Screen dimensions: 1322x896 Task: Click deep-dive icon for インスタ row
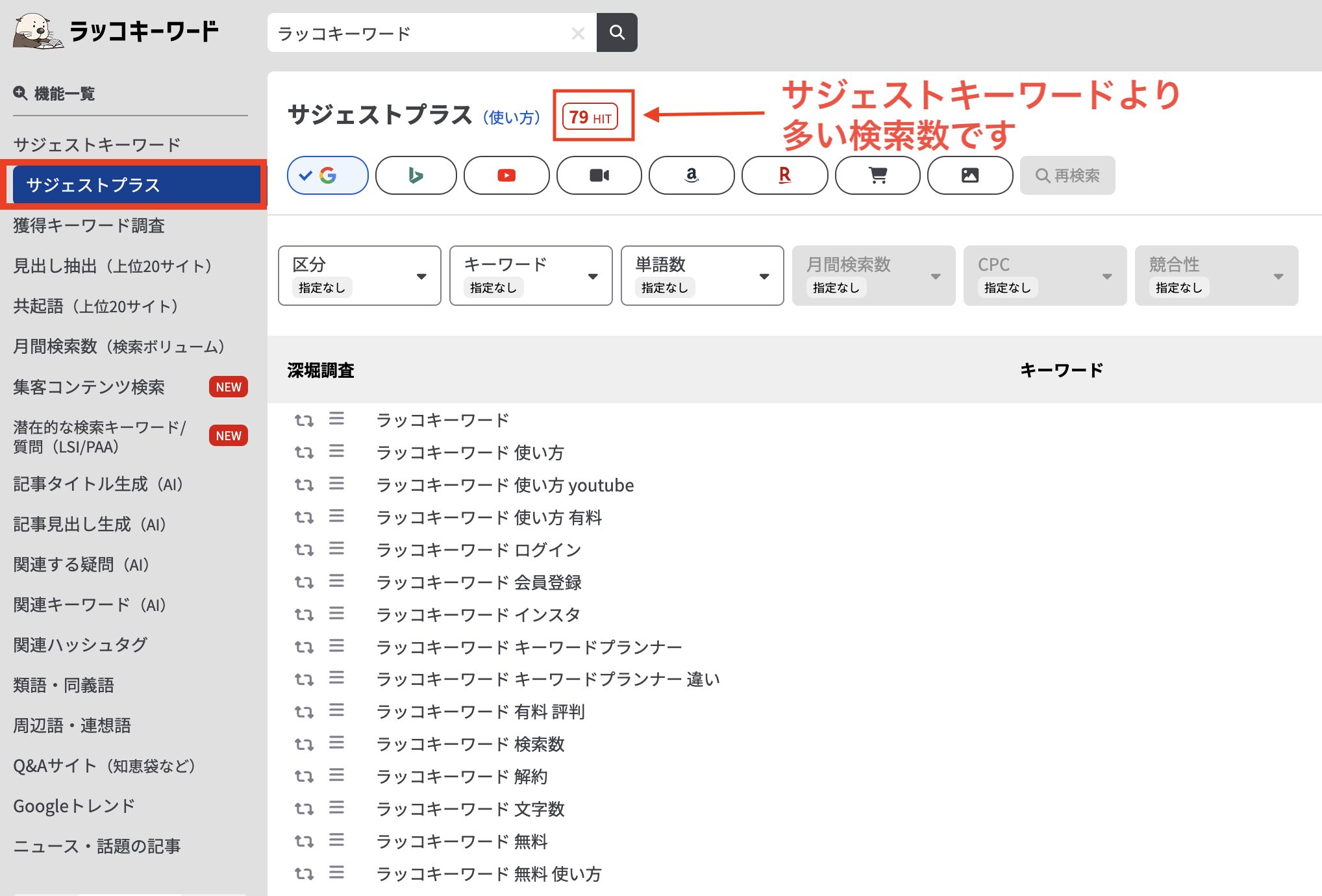(304, 614)
